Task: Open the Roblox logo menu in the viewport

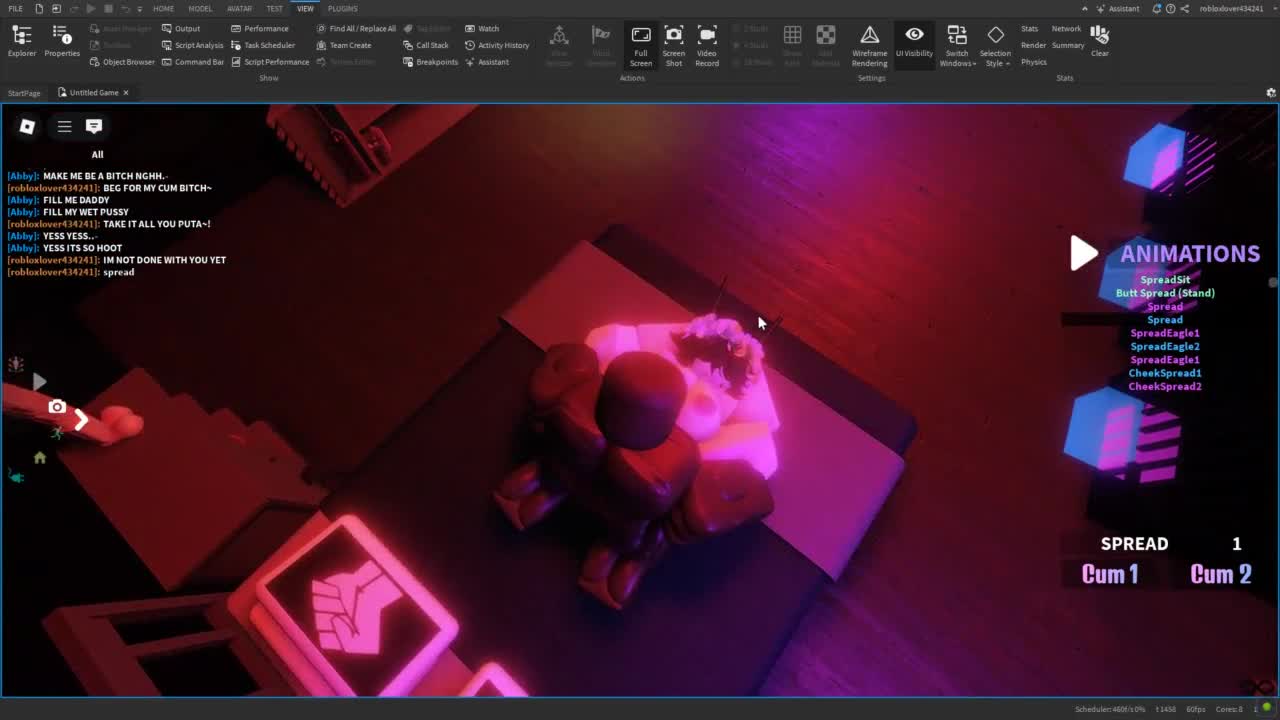Action: tap(27, 126)
